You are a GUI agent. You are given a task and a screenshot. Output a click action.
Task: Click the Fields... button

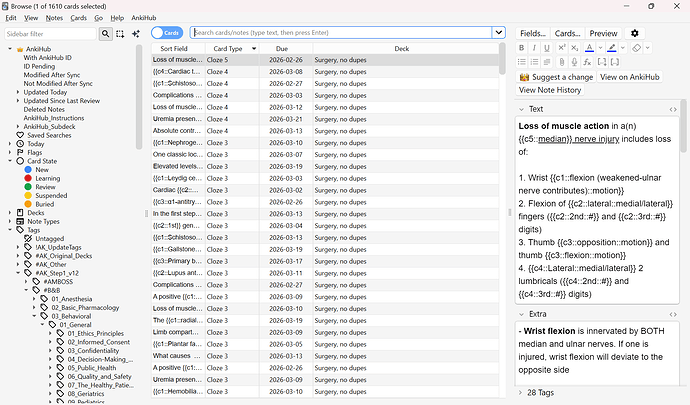pos(533,33)
